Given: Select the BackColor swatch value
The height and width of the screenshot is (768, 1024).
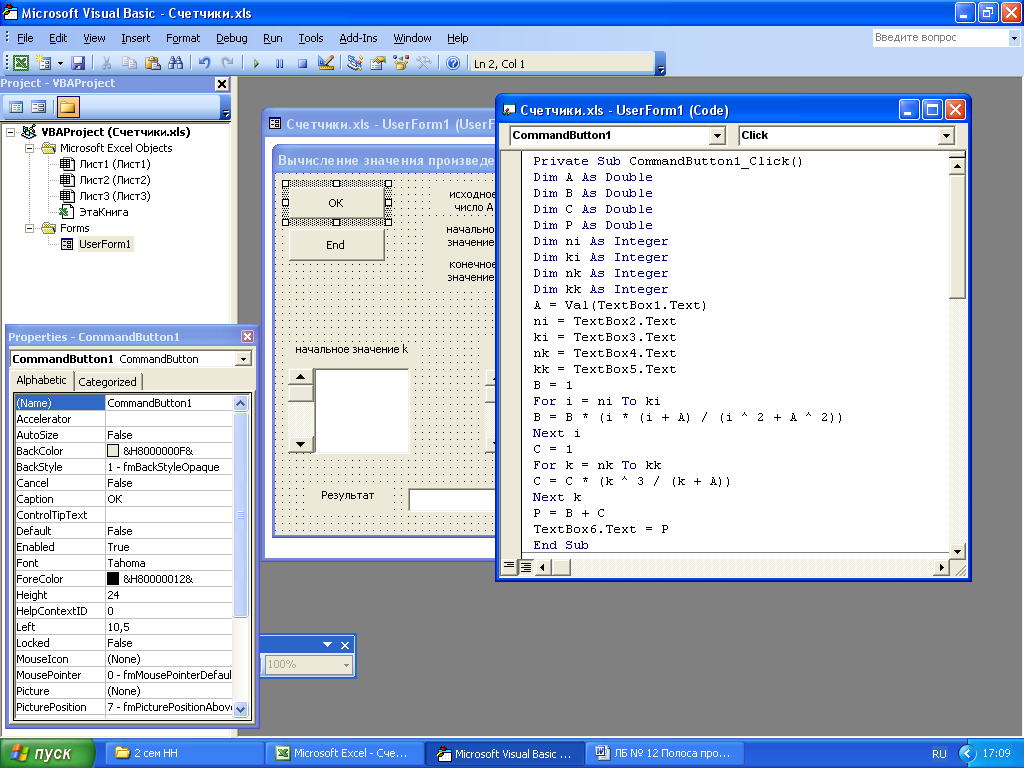Looking at the screenshot, I should pyautogui.click(x=113, y=451).
